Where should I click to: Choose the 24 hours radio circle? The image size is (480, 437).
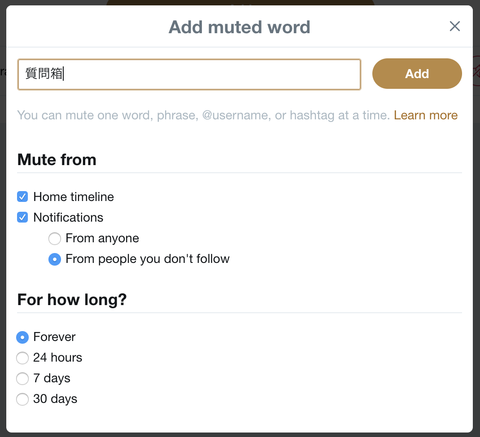(x=22, y=358)
